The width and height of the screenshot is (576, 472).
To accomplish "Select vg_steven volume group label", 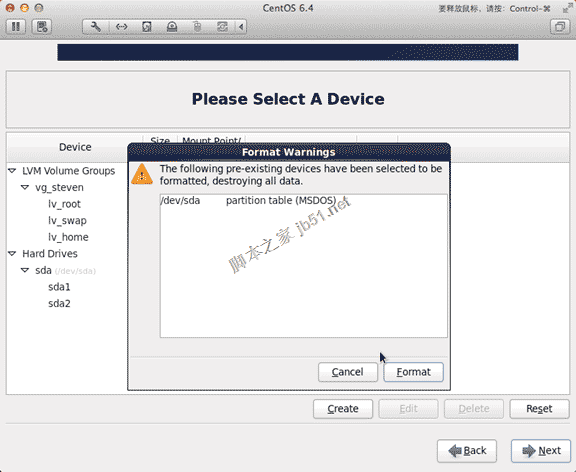I will (60, 187).
